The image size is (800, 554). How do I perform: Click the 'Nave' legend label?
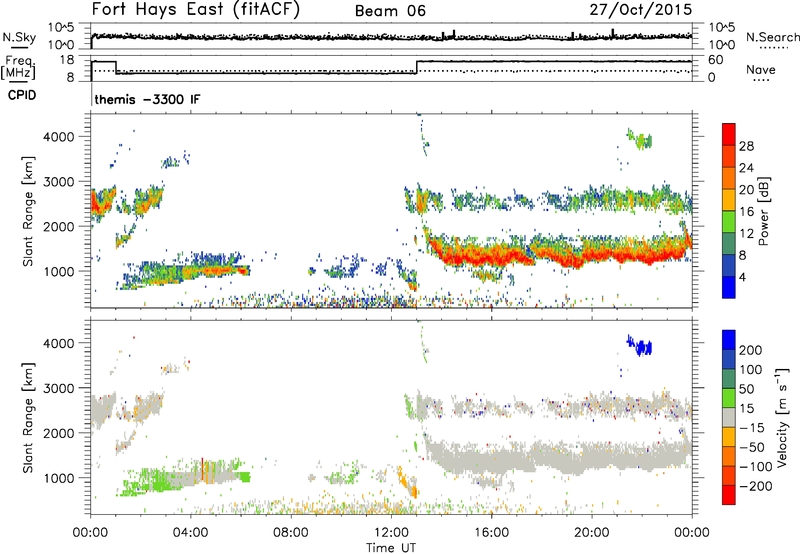[x=761, y=69]
